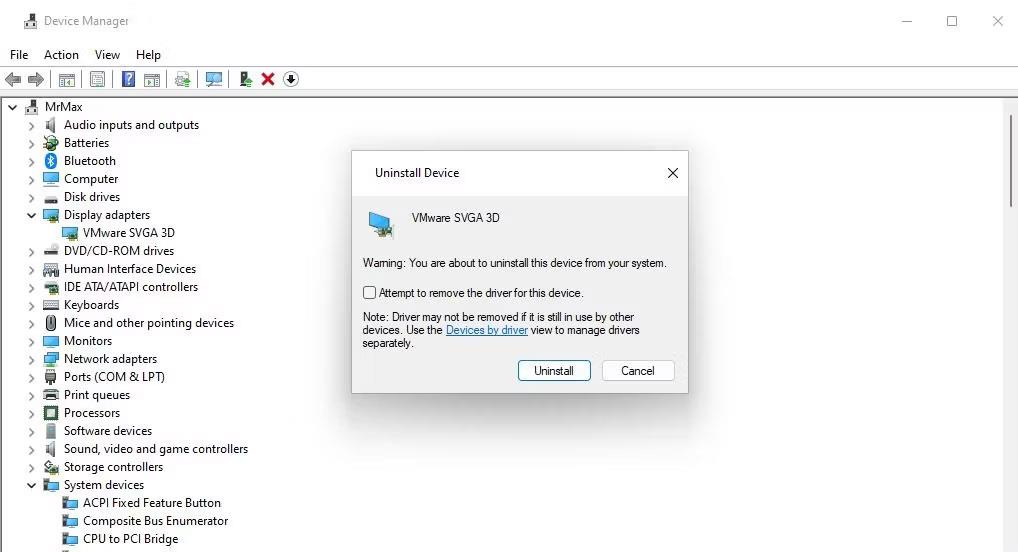Select ACPI Fixed Feature Button item
The height and width of the screenshot is (552, 1018).
(151, 503)
